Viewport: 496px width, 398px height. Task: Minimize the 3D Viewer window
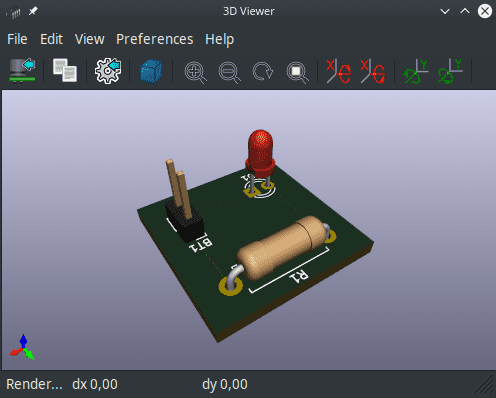click(x=445, y=11)
